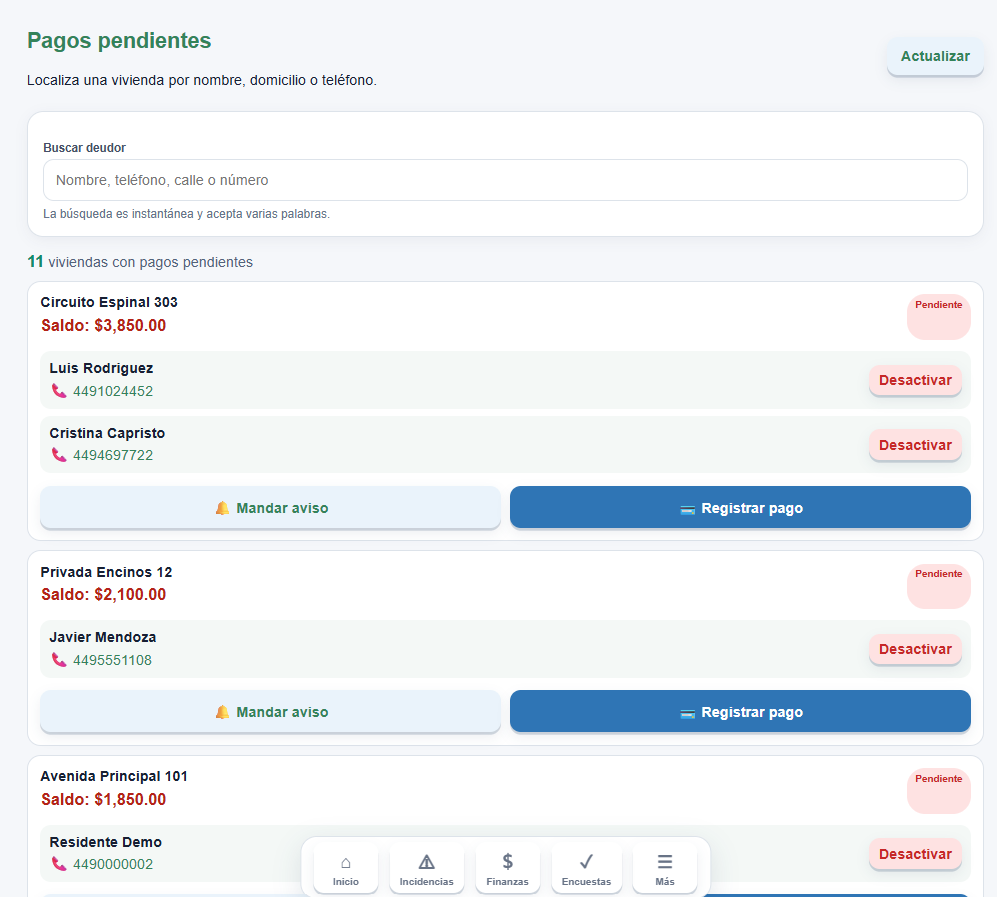The image size is (997, 897).
Task: Send a notice to Circuito Espinal 303
Action: (270, 507)
